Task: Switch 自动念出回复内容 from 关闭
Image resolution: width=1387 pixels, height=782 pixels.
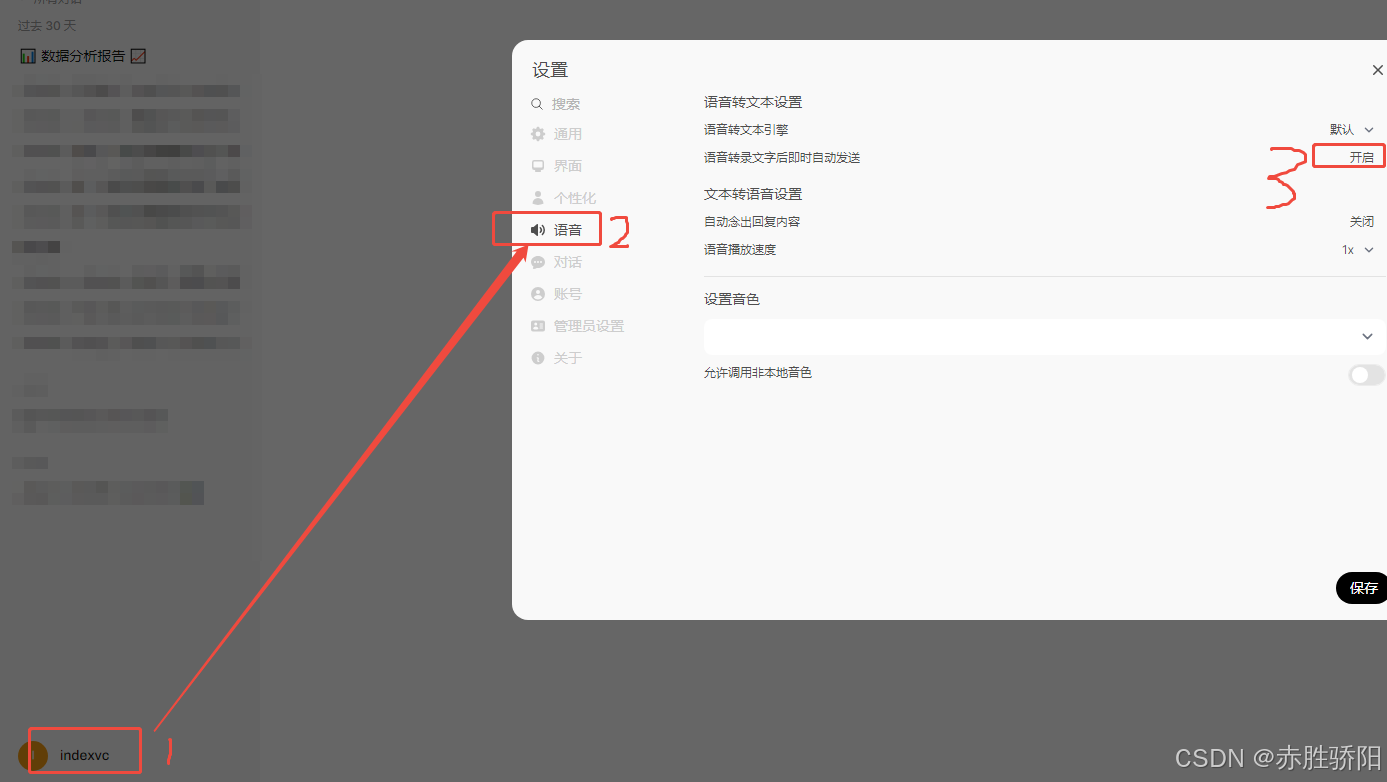Action: click(x=1361, y=221)
